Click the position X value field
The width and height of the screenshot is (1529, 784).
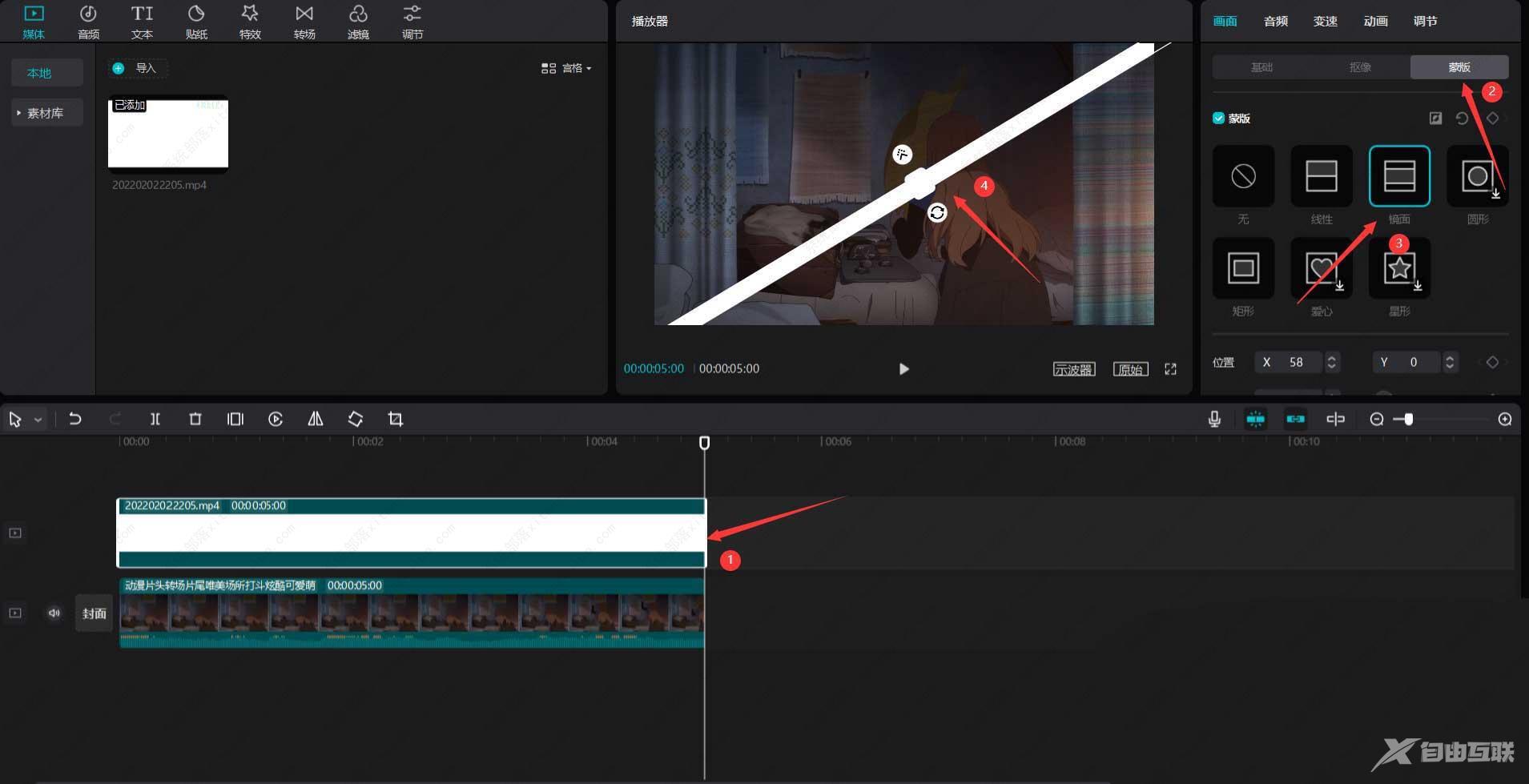click(x=1290, y=363)
